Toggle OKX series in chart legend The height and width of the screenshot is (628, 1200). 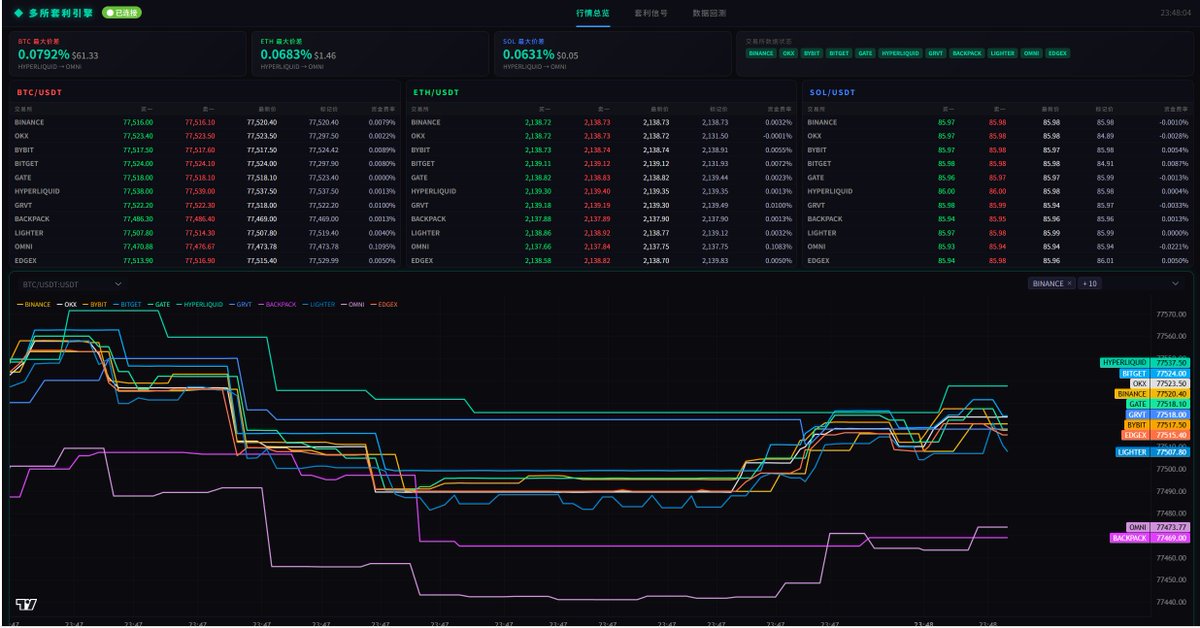point(66,304)
